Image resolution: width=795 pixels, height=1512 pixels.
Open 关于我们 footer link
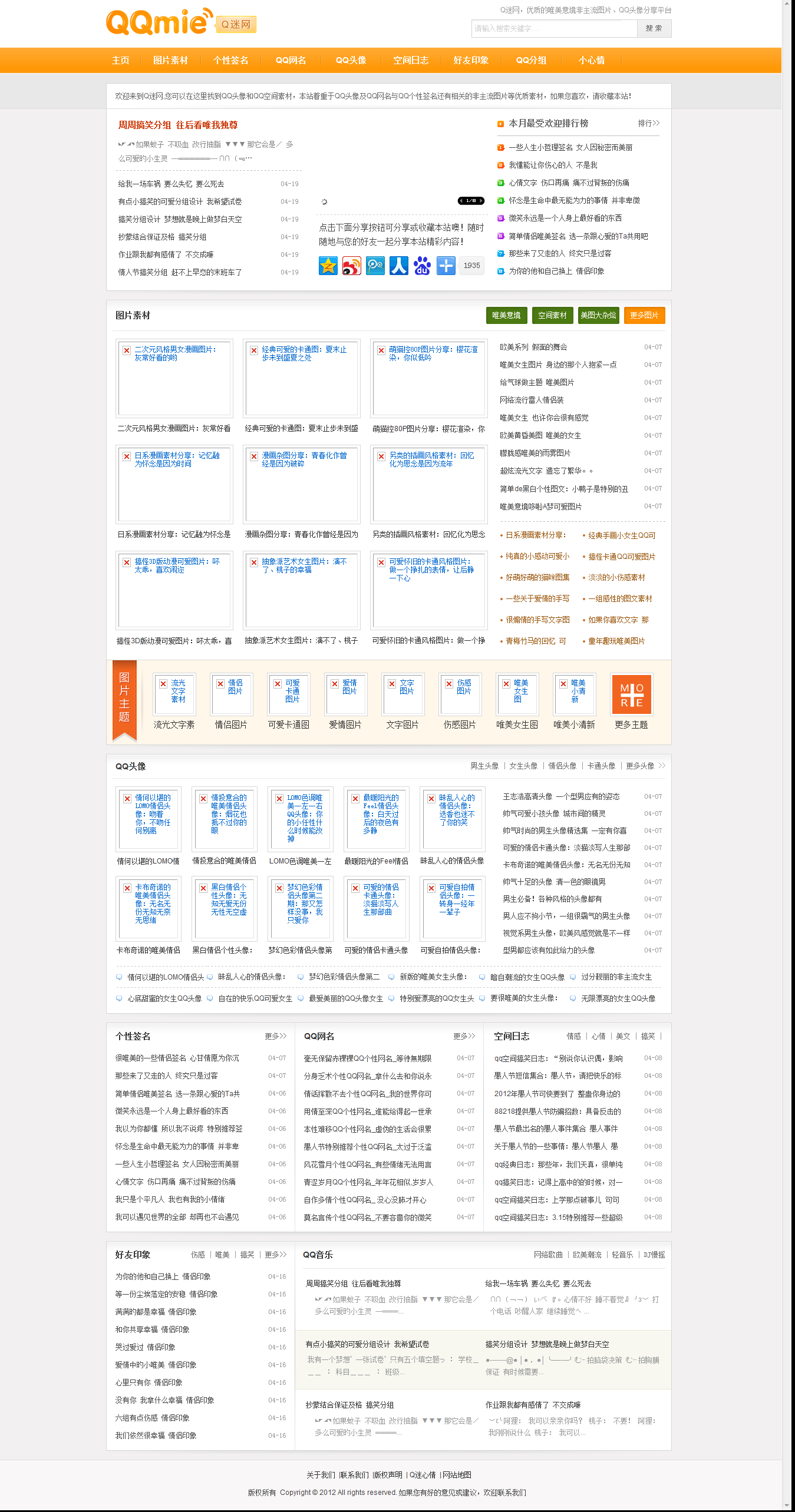321,1475
